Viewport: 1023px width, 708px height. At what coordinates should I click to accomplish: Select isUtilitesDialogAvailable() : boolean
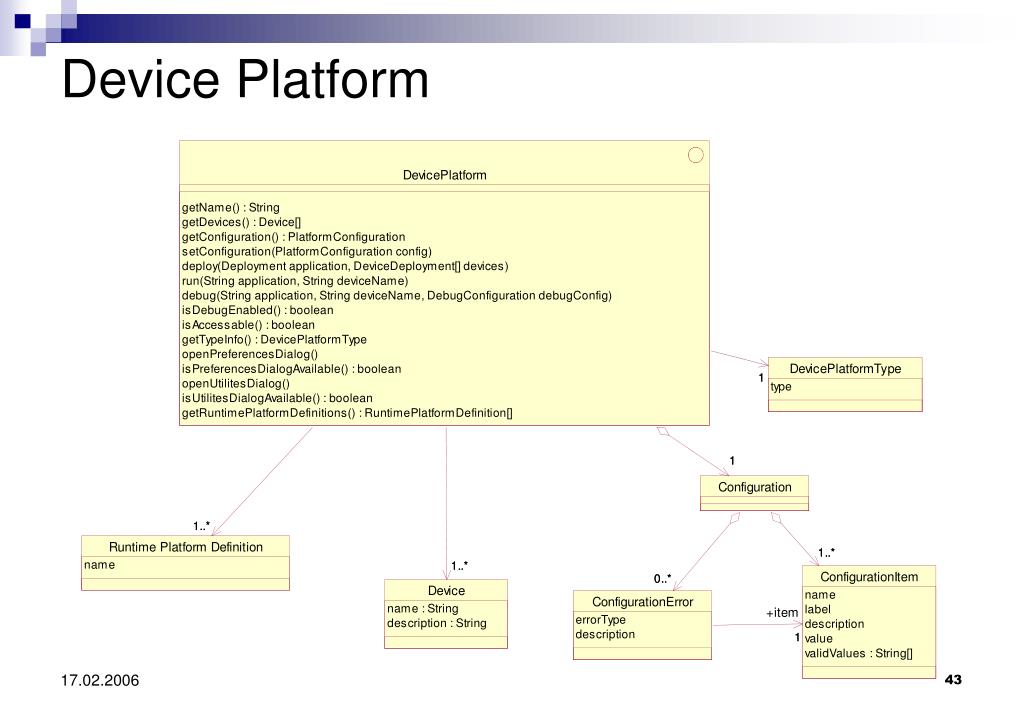tap(277, 398)
